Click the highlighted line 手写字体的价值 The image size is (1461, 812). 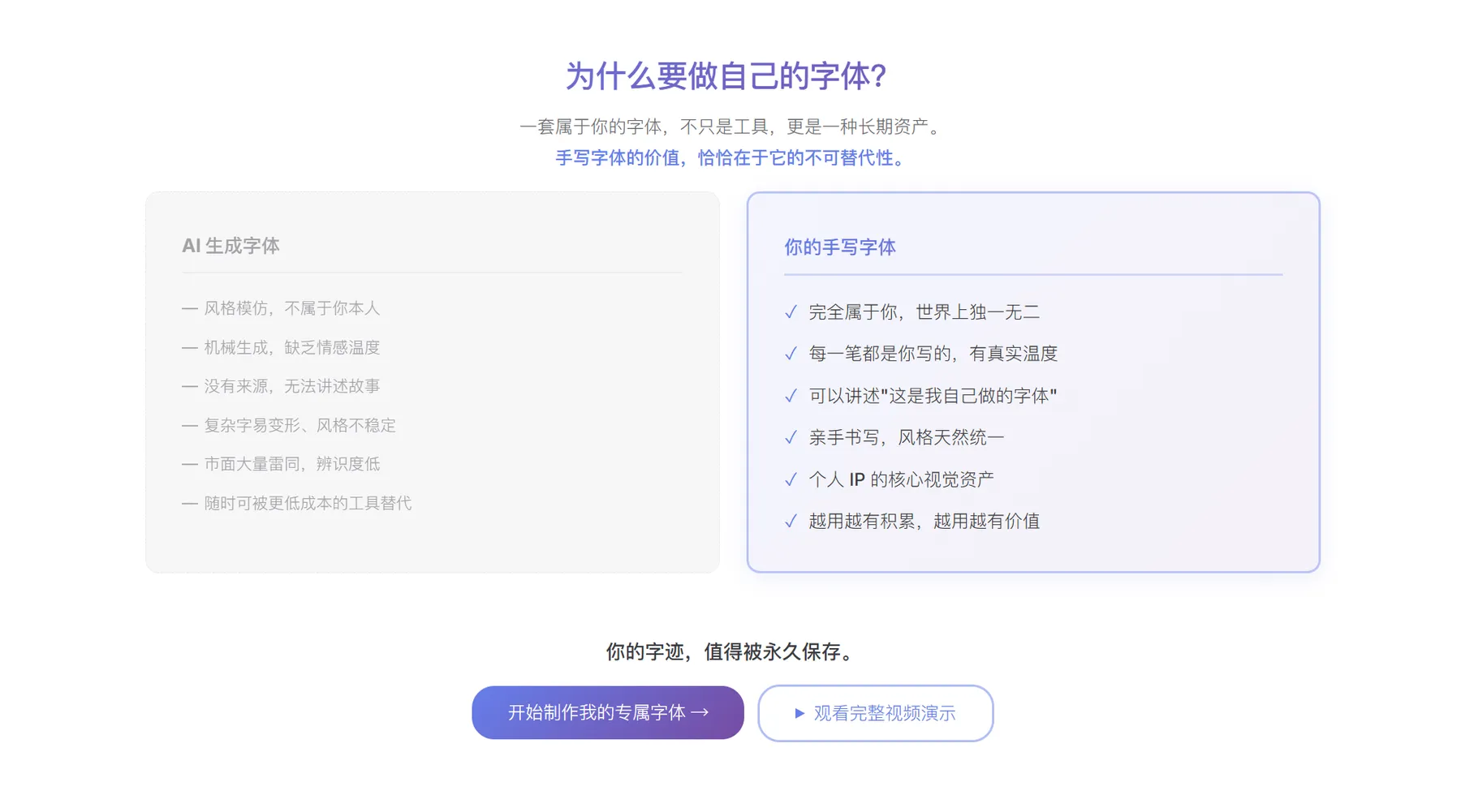tap(730, 158)
